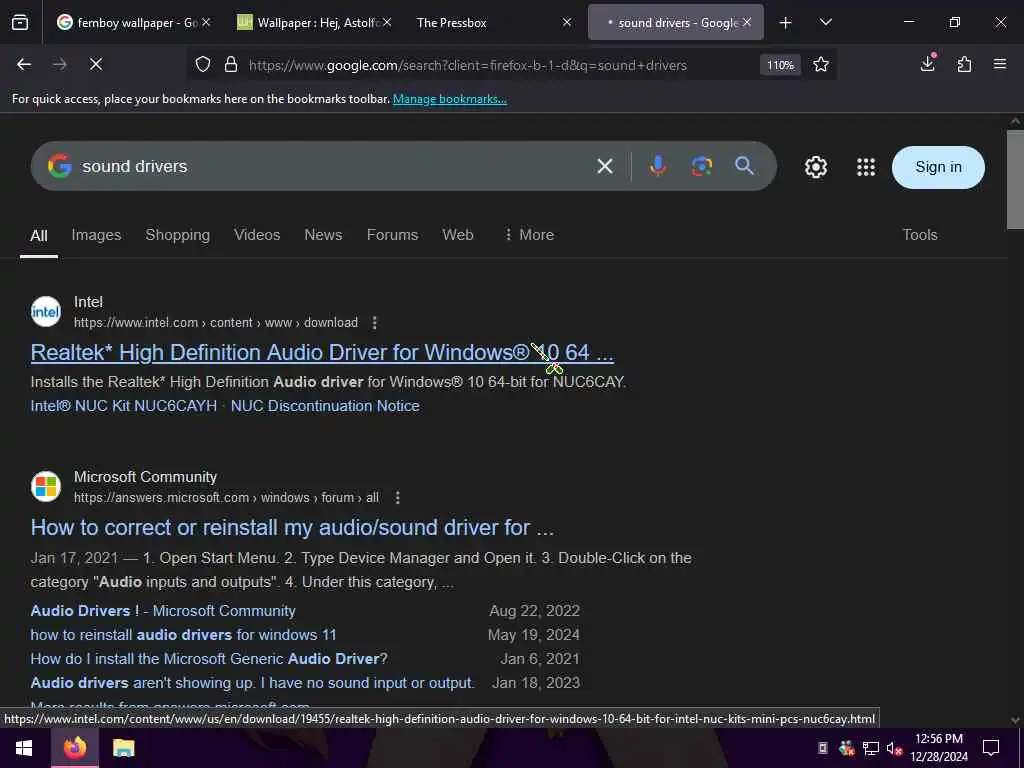The height and width of the screenshot is (768, 1024).
Task: Bookmark this page with the star icon
Action: click(x=821, y=64)
